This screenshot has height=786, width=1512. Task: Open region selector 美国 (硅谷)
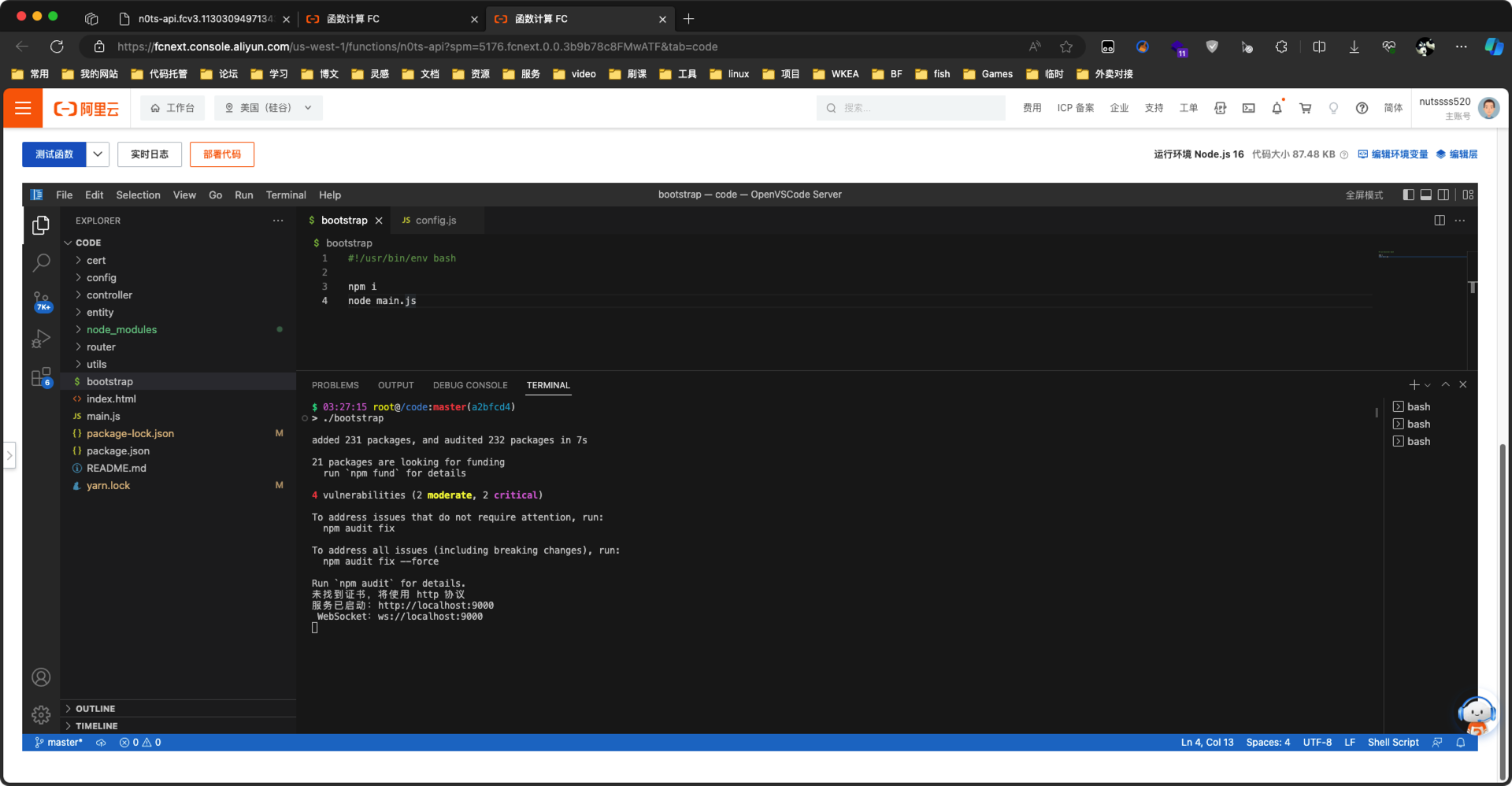tap(269, 108)
